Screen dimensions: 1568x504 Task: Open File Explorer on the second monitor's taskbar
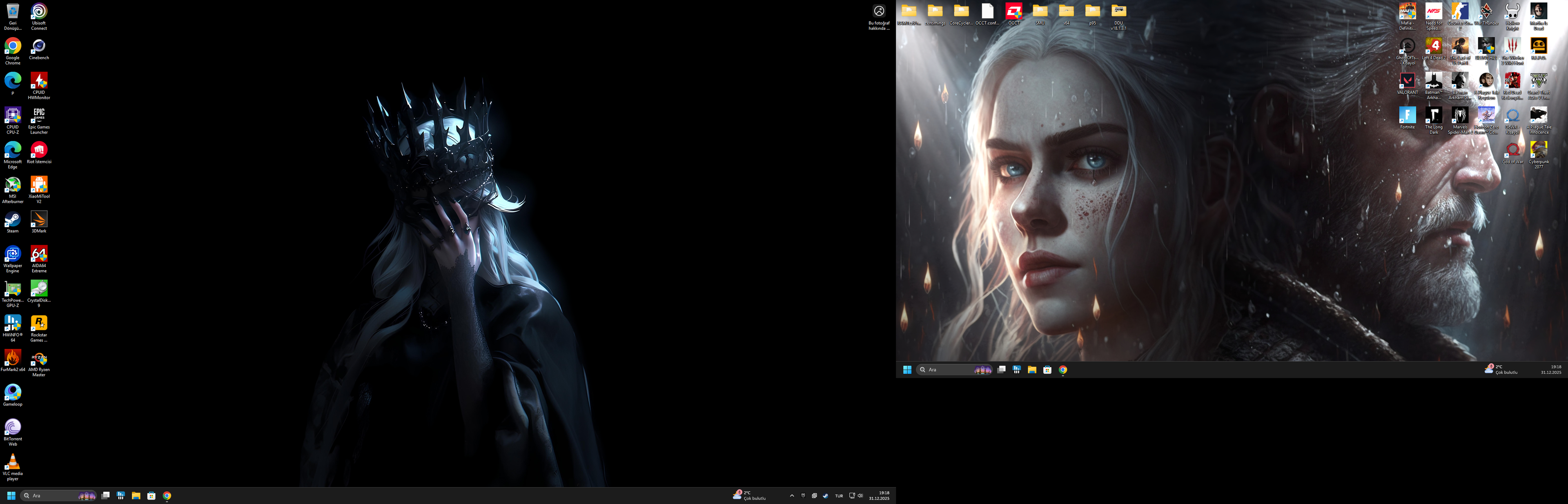tap(1032, 369)
